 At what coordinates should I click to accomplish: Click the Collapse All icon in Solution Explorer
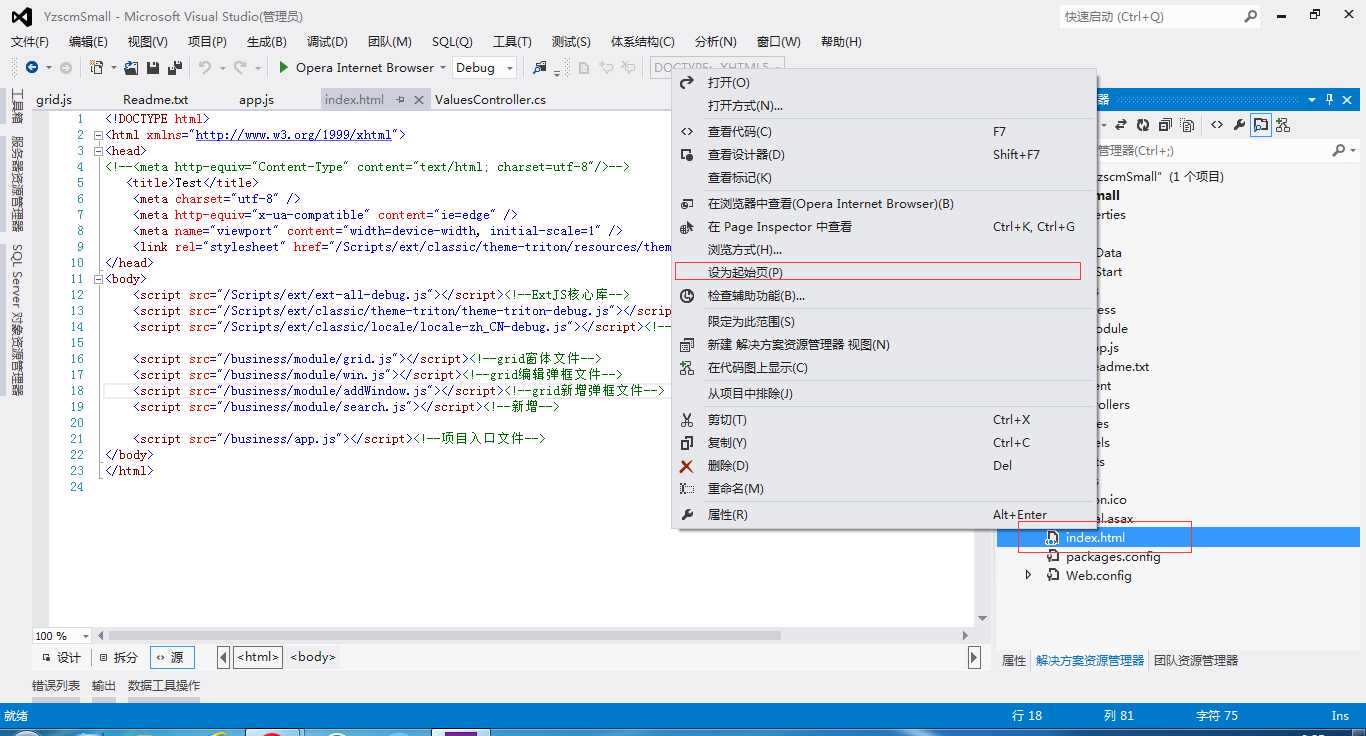pyautogui.click(x=1165, y=125)
